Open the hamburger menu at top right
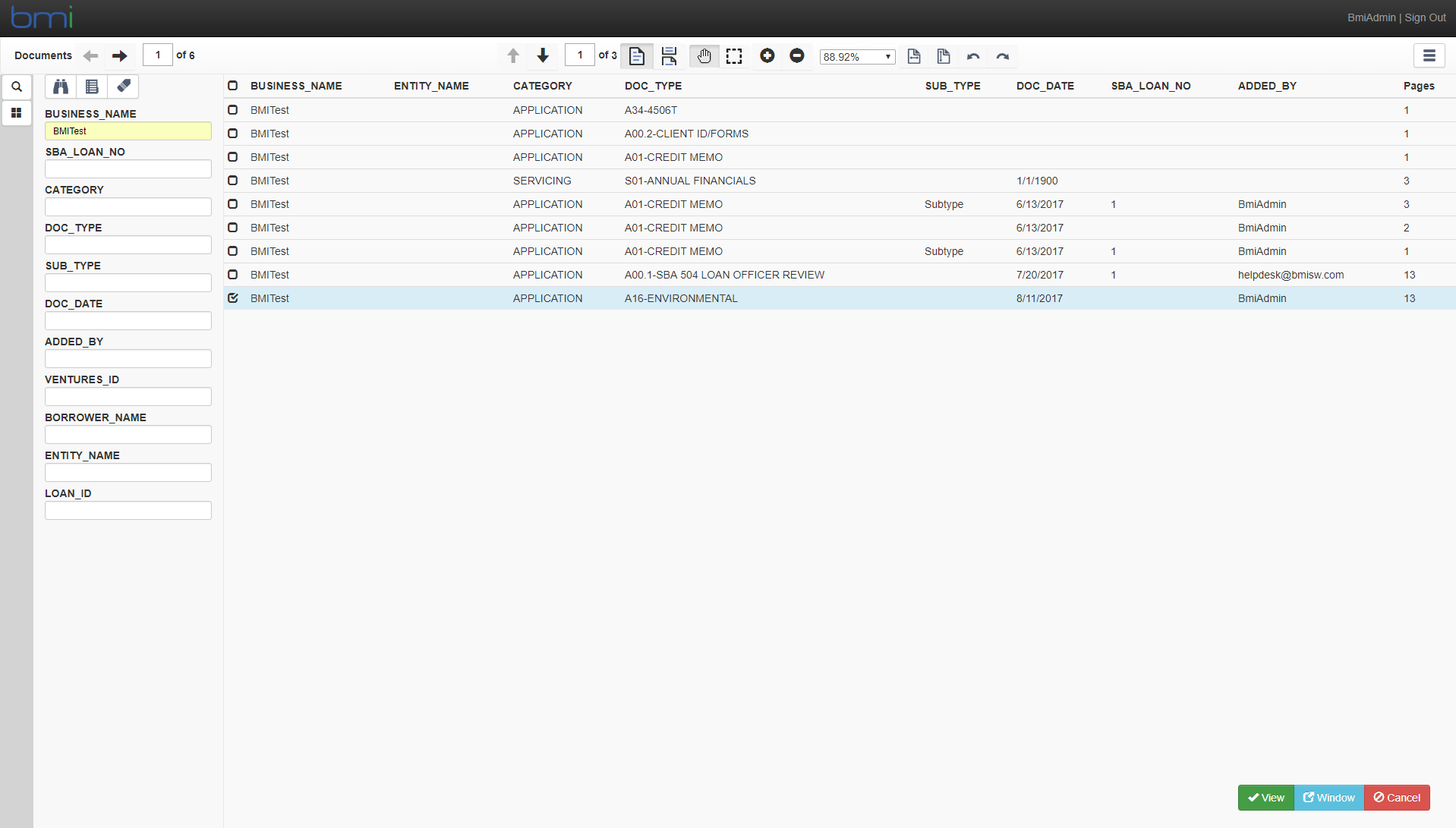This screenshot has width=1456, height=828. [x=1429, y=55]
